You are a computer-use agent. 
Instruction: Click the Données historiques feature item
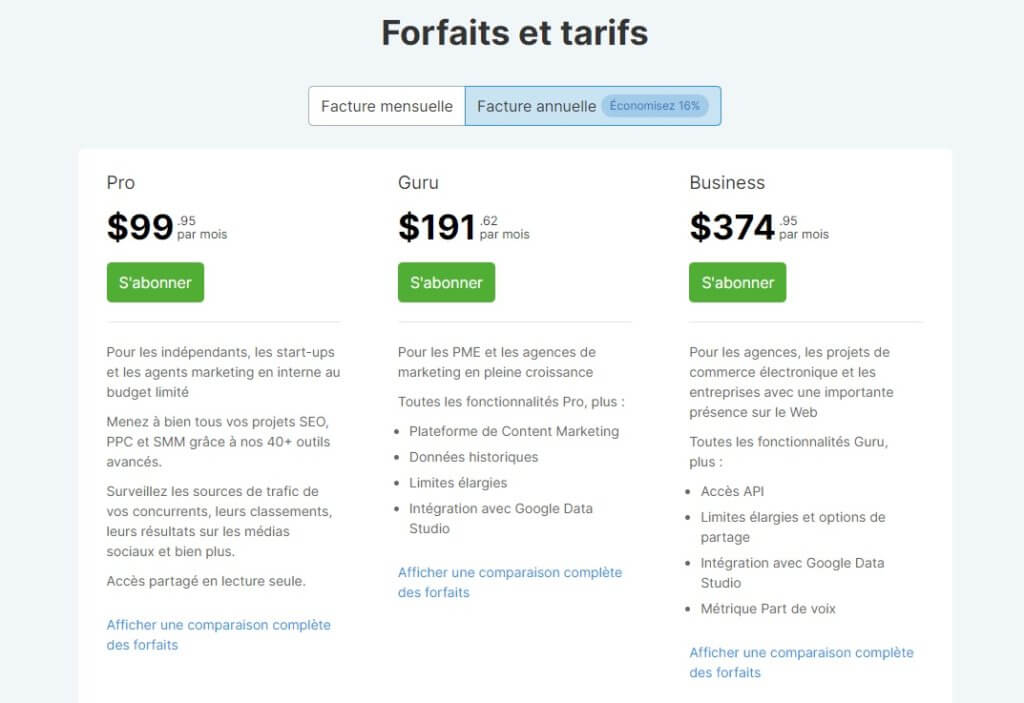click(x=473, y=457)
